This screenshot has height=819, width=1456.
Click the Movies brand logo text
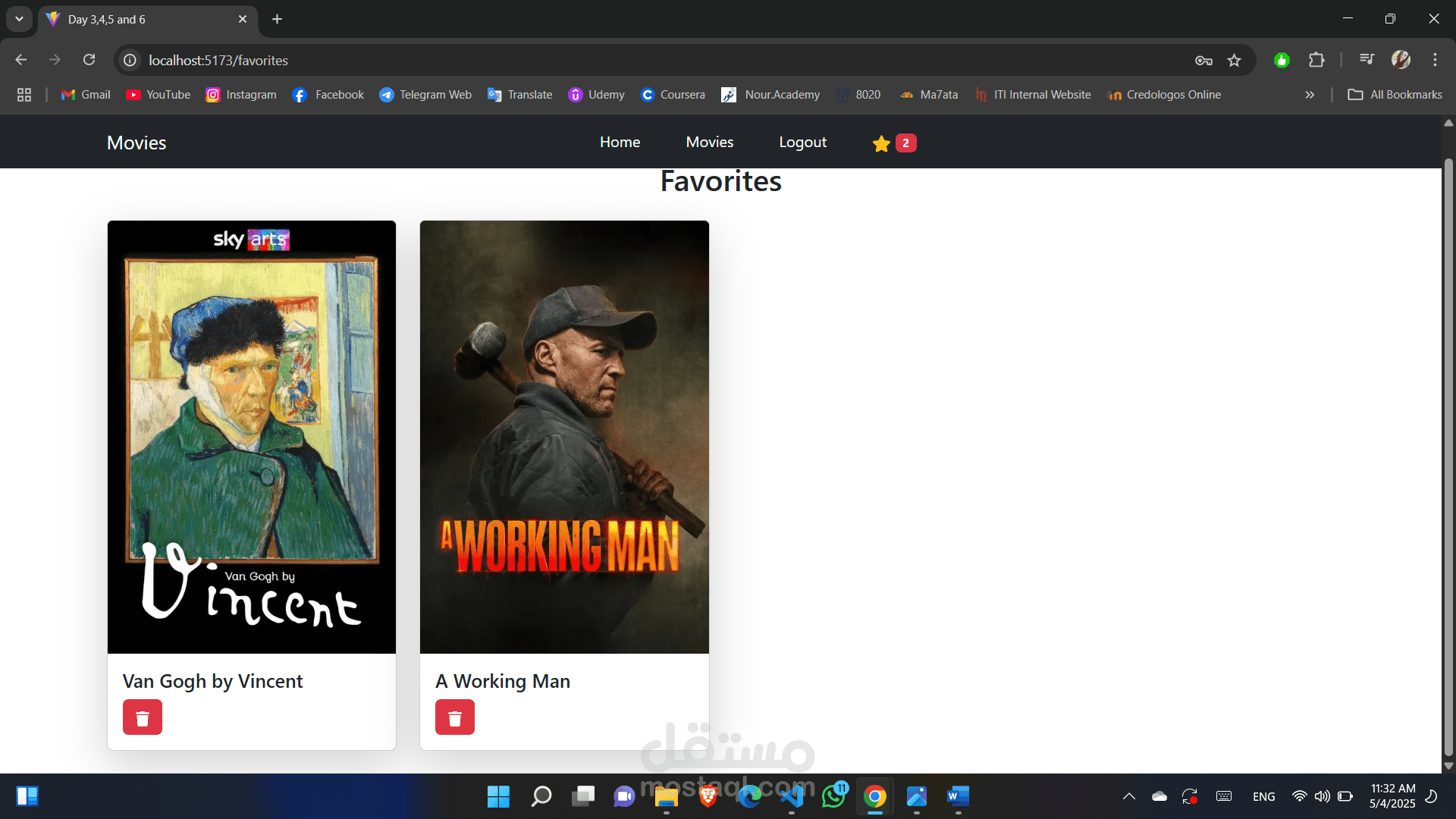136,143
